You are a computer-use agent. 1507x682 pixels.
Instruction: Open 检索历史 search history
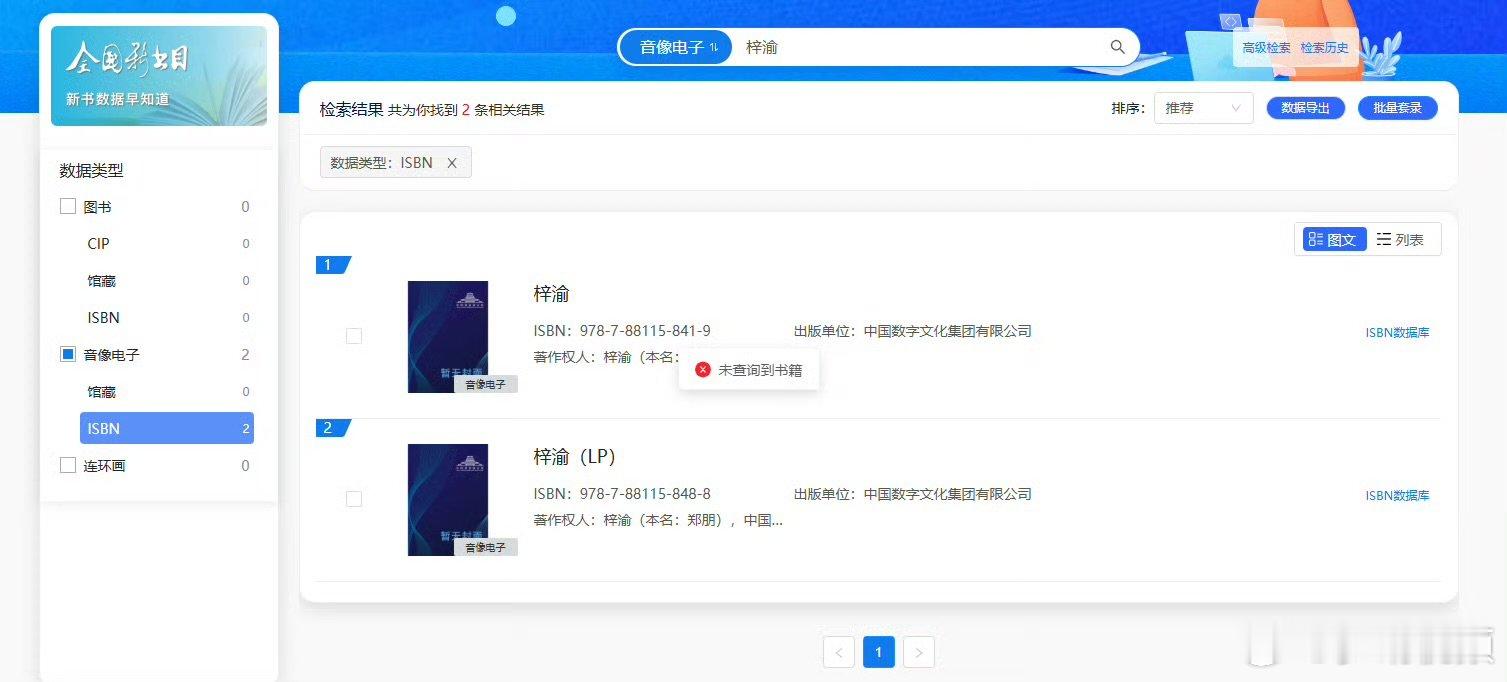(1324, 47)
